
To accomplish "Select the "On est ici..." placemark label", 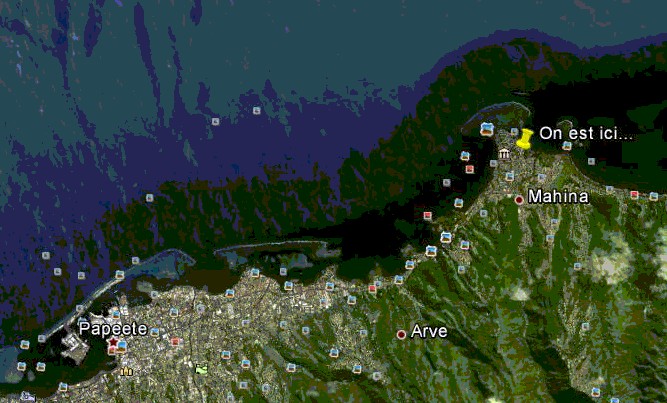I will coord(586,134).
